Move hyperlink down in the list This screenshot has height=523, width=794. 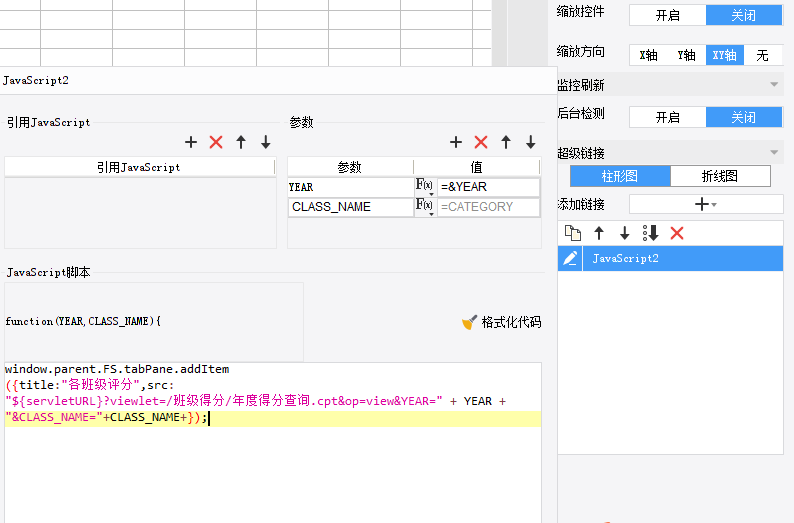(624, 233)
